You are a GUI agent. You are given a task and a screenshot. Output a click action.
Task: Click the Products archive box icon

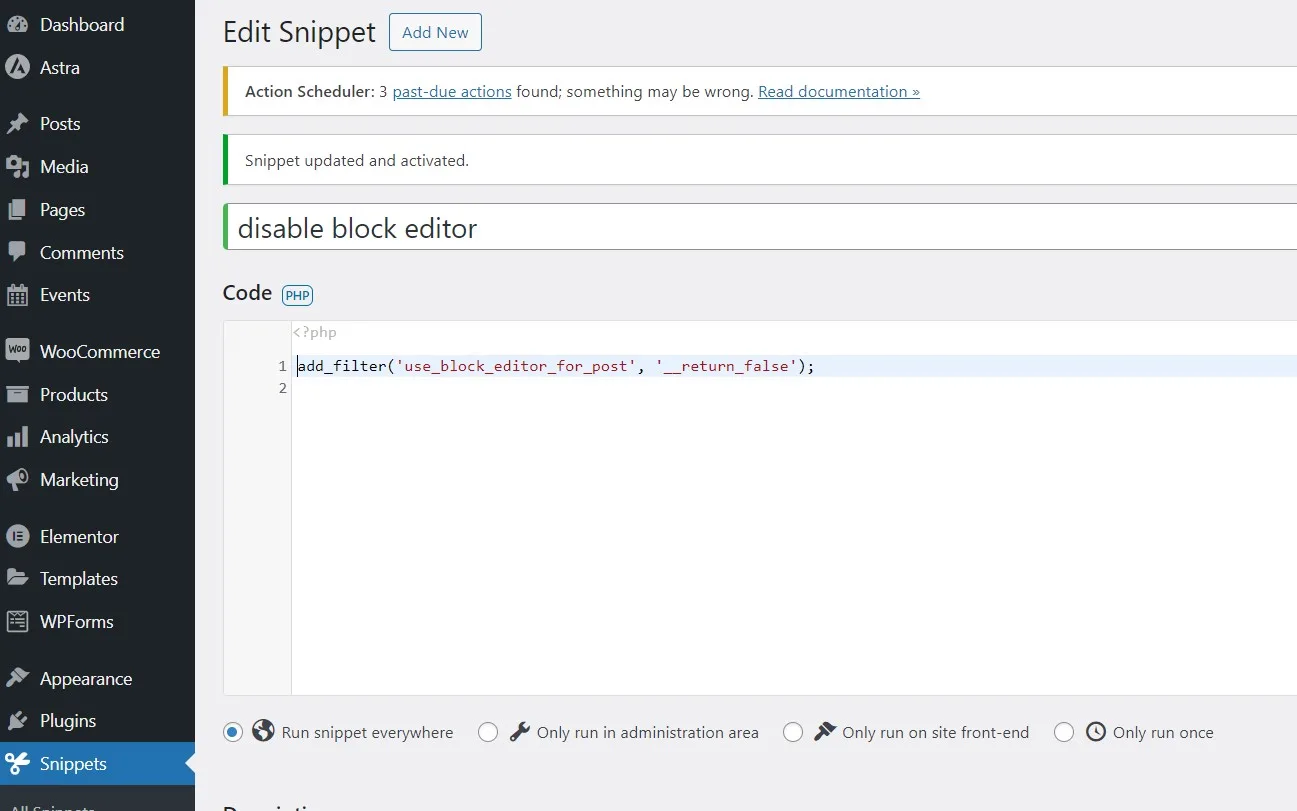point(17,394)
